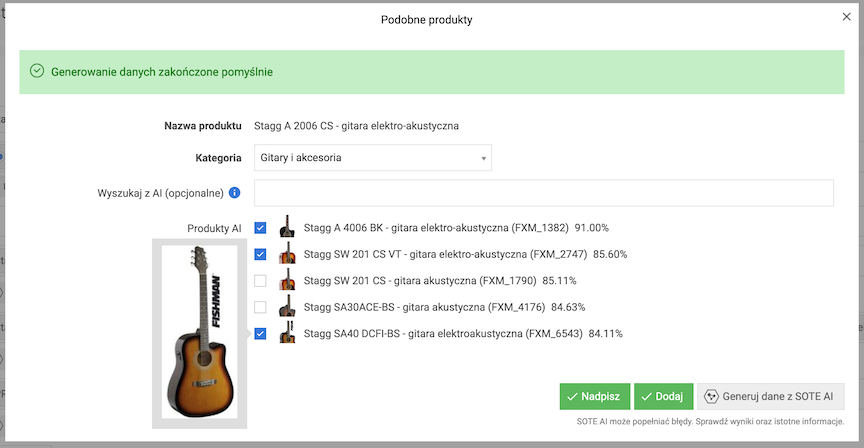Click the Stagg SA30ACE-BS guitar thumbnail
The width and height of the screenshot is (864, 448).
coord(287,306)
